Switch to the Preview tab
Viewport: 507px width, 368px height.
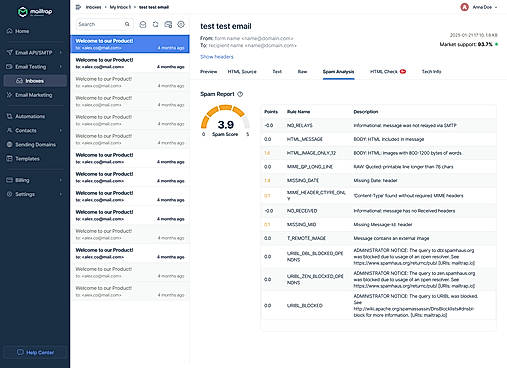point(209,72)
